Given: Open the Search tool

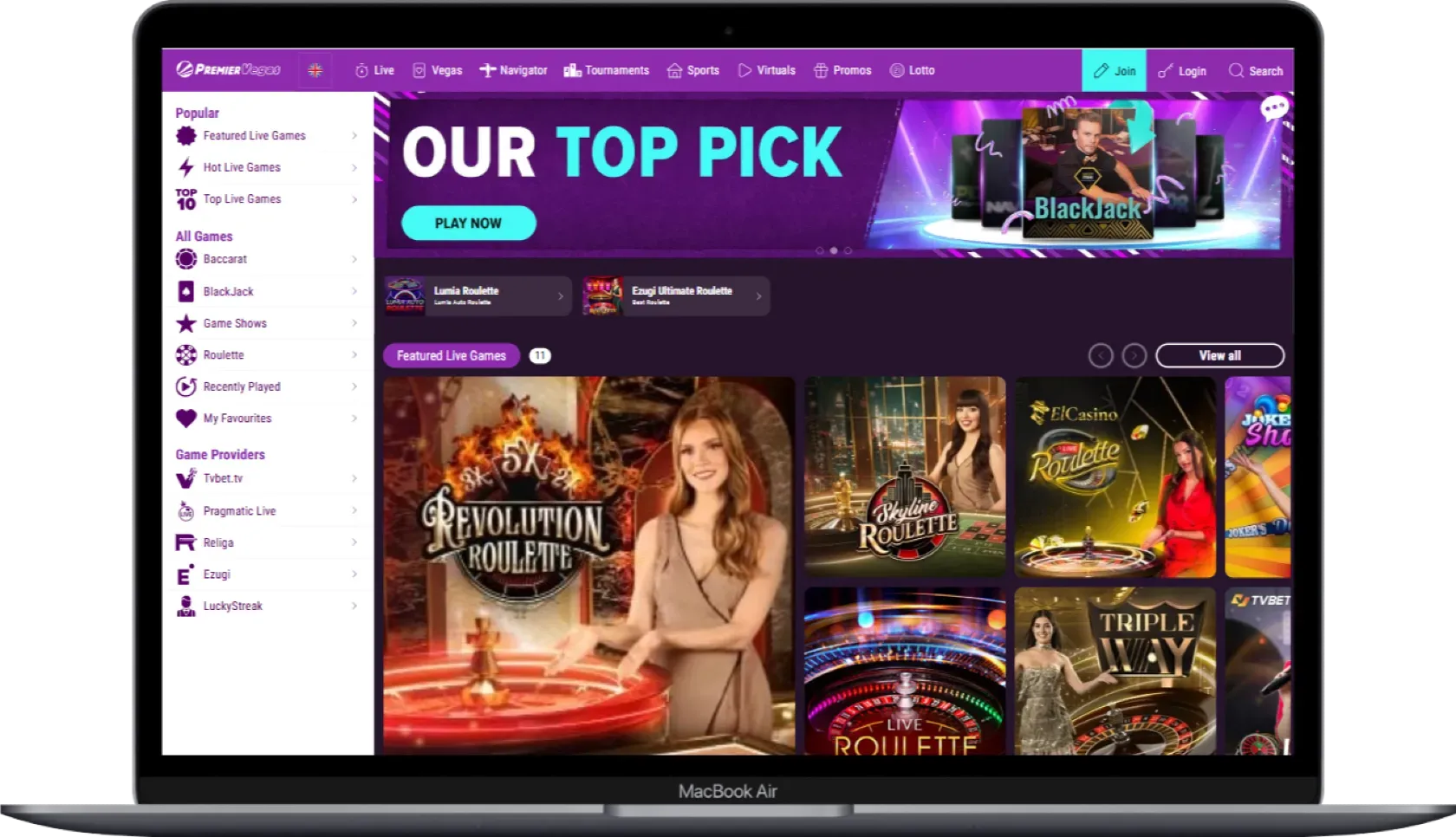Looking at the screenshot, I should (1256, 71).
